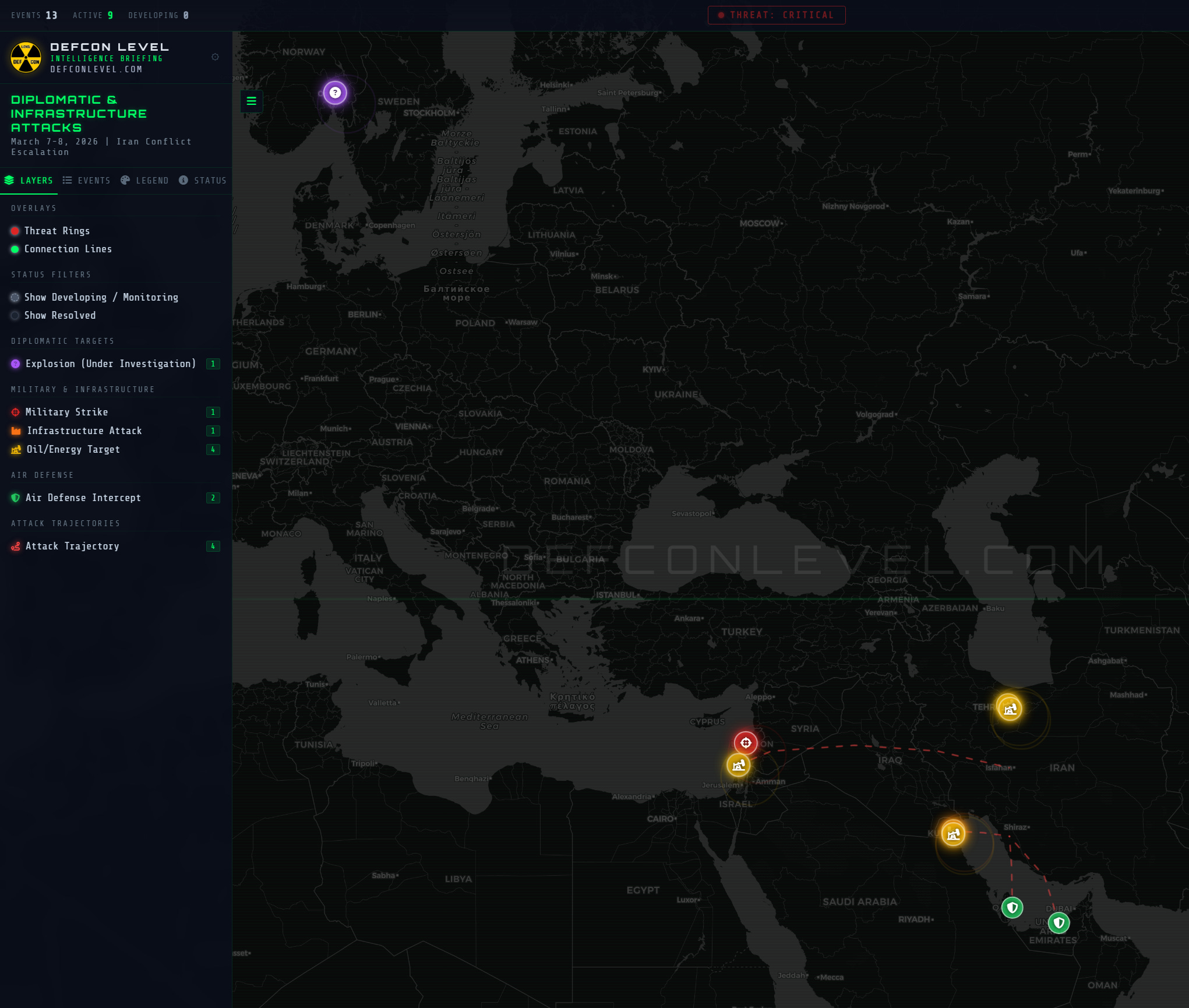Switch to the Events tab
This screenshot has height=1008, width=1189.
click(87, 181)
